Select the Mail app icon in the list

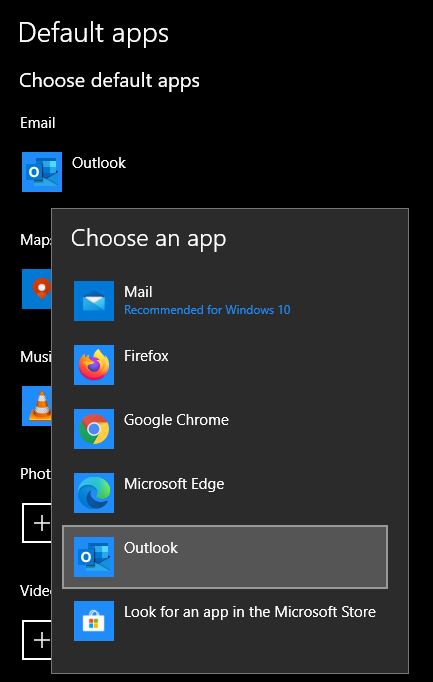coord(94,301)
